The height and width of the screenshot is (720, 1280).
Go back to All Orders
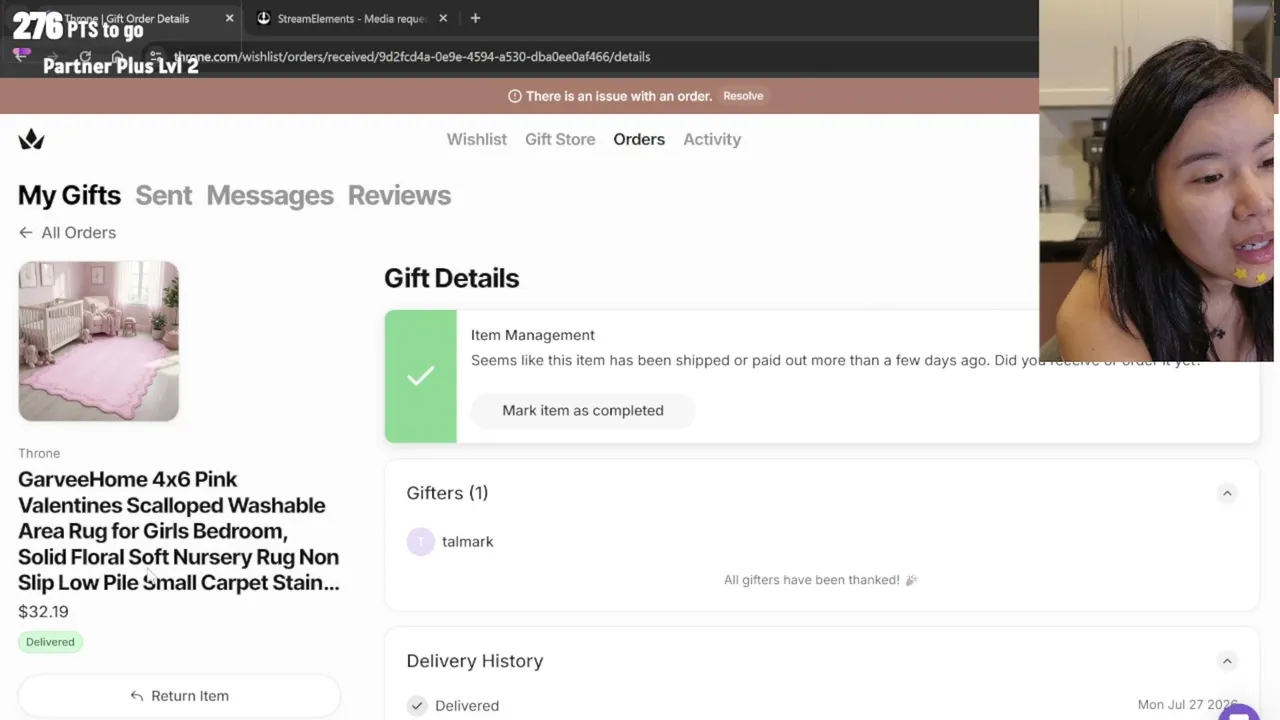tap(67, 232)
